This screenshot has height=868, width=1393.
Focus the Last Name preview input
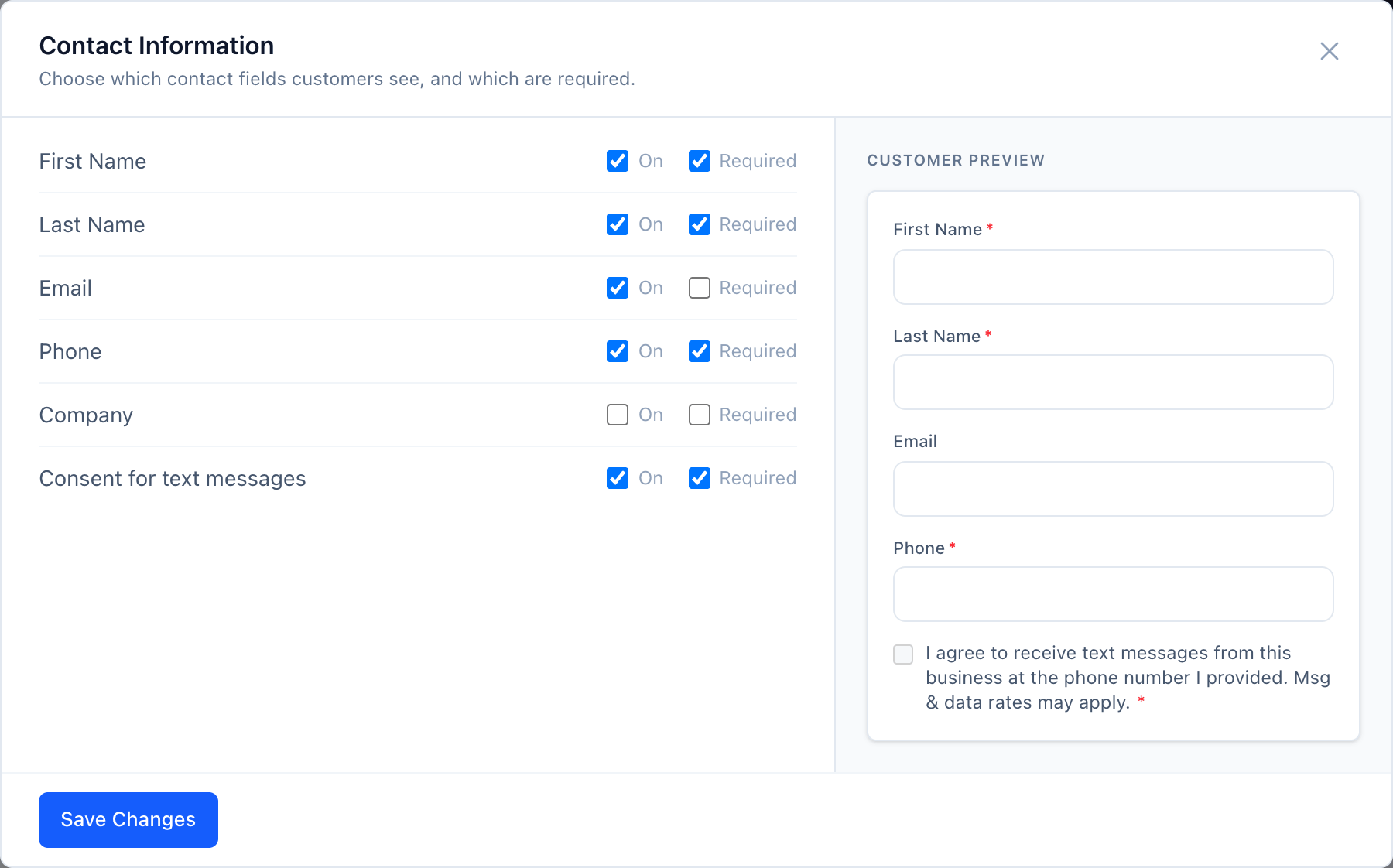point(1113,382)
